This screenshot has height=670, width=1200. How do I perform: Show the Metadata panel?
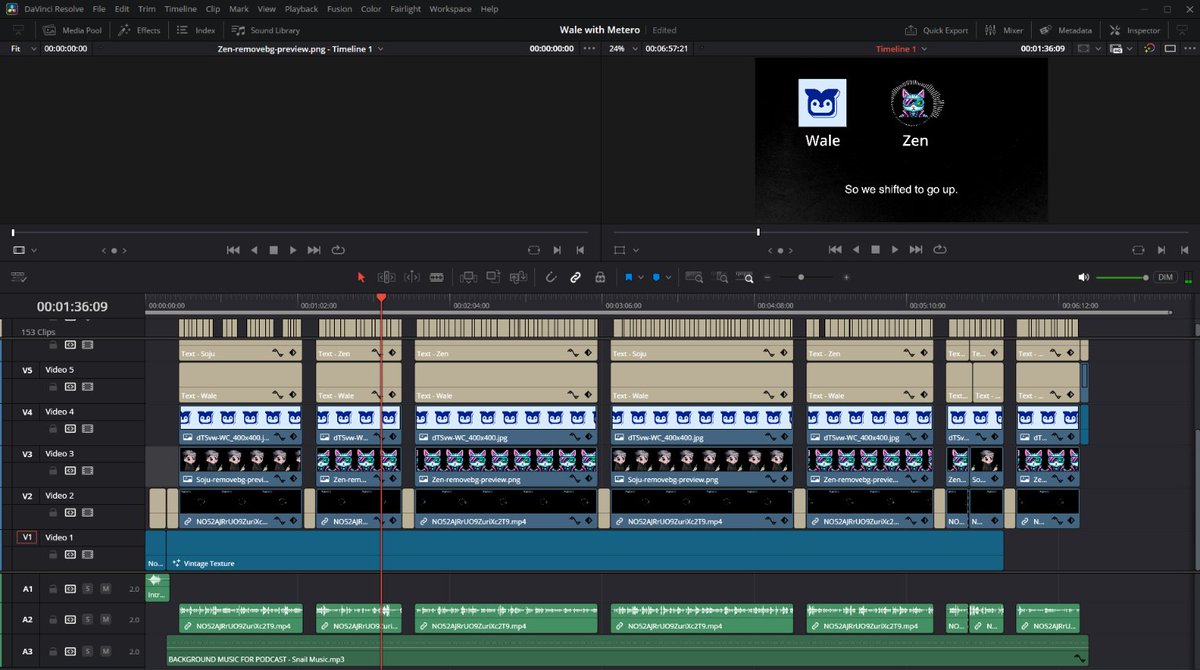(1066, 30)
